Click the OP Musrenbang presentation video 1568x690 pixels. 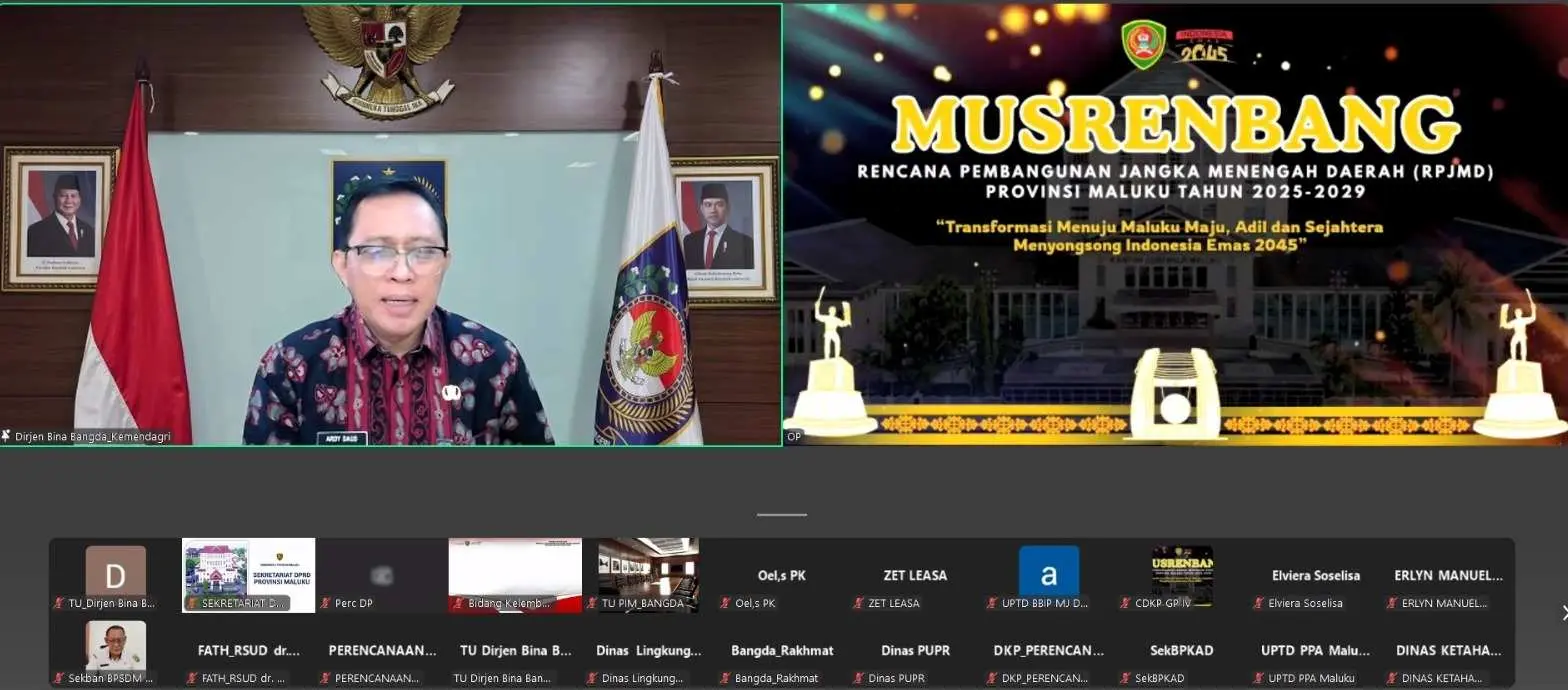(1175, 225)
